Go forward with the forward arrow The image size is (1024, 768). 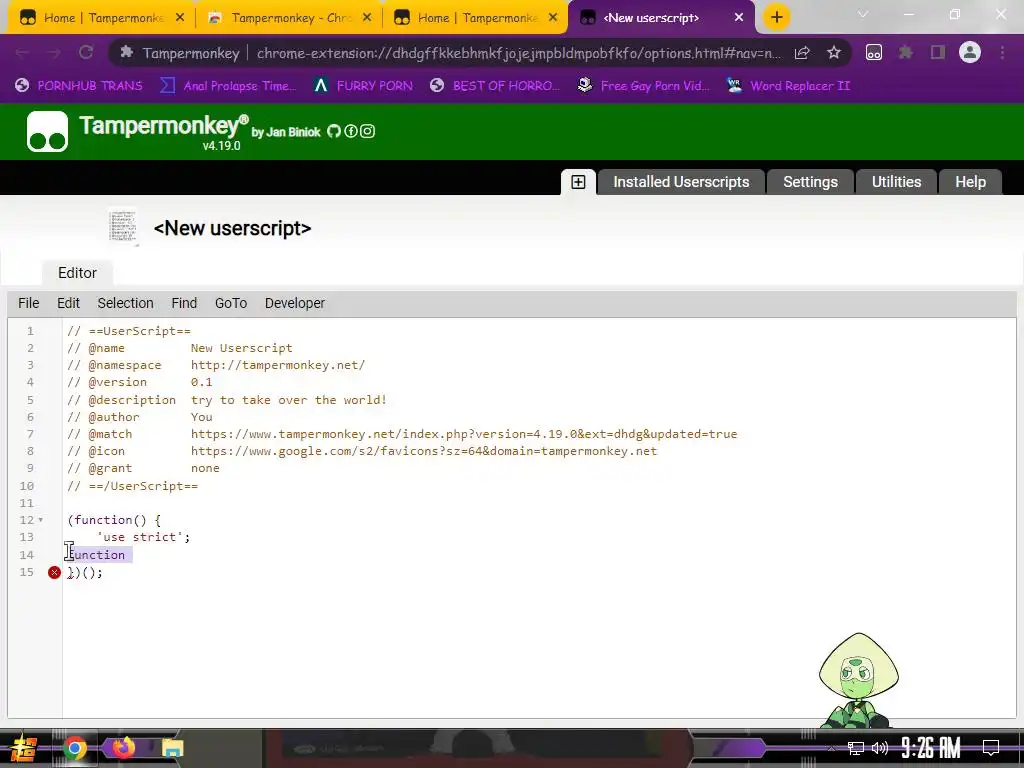pyautogui.click(x=54, y=52)
